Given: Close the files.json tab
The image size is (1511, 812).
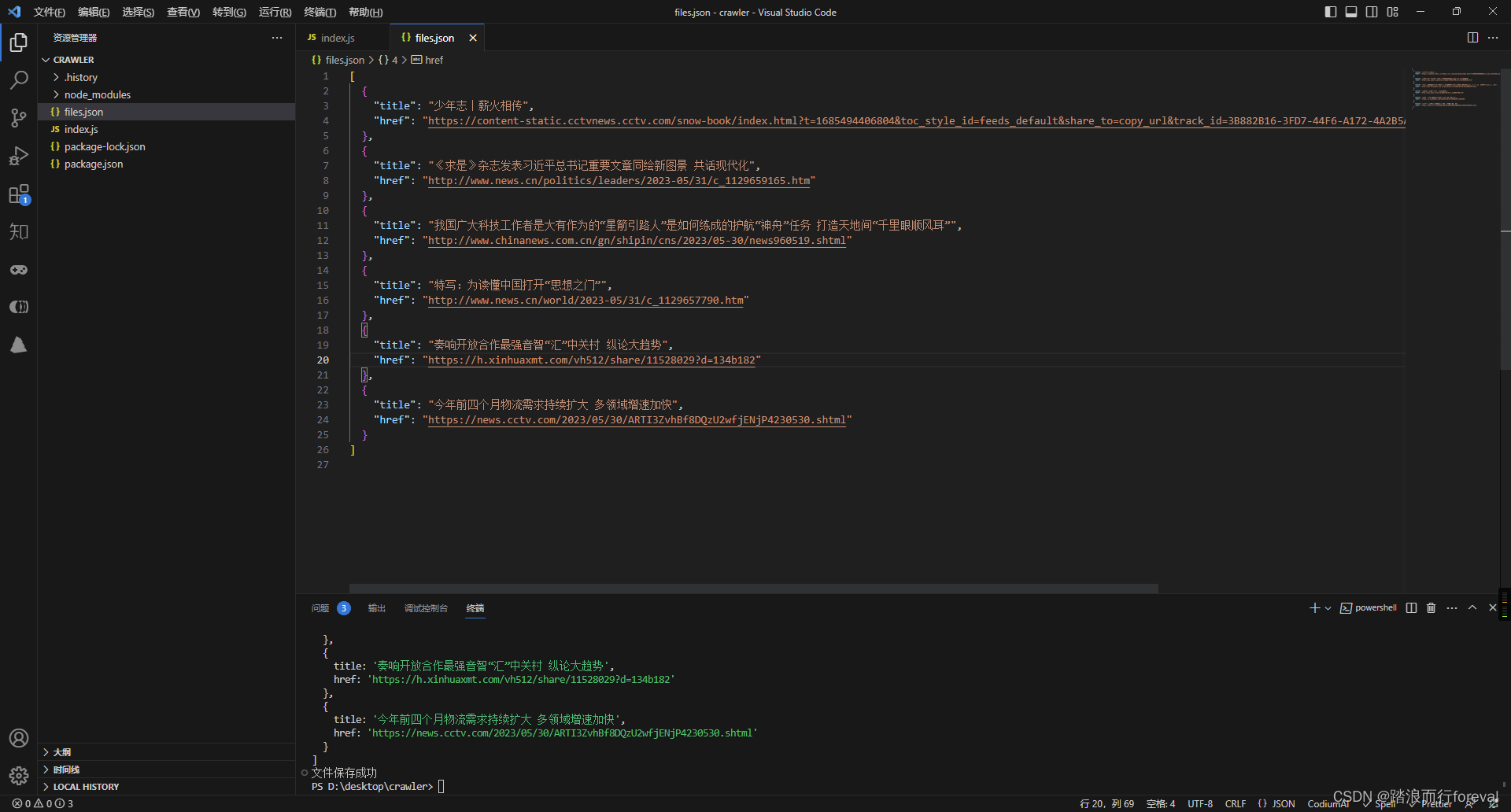Looking at the screenshot, I should click(473, 38).
